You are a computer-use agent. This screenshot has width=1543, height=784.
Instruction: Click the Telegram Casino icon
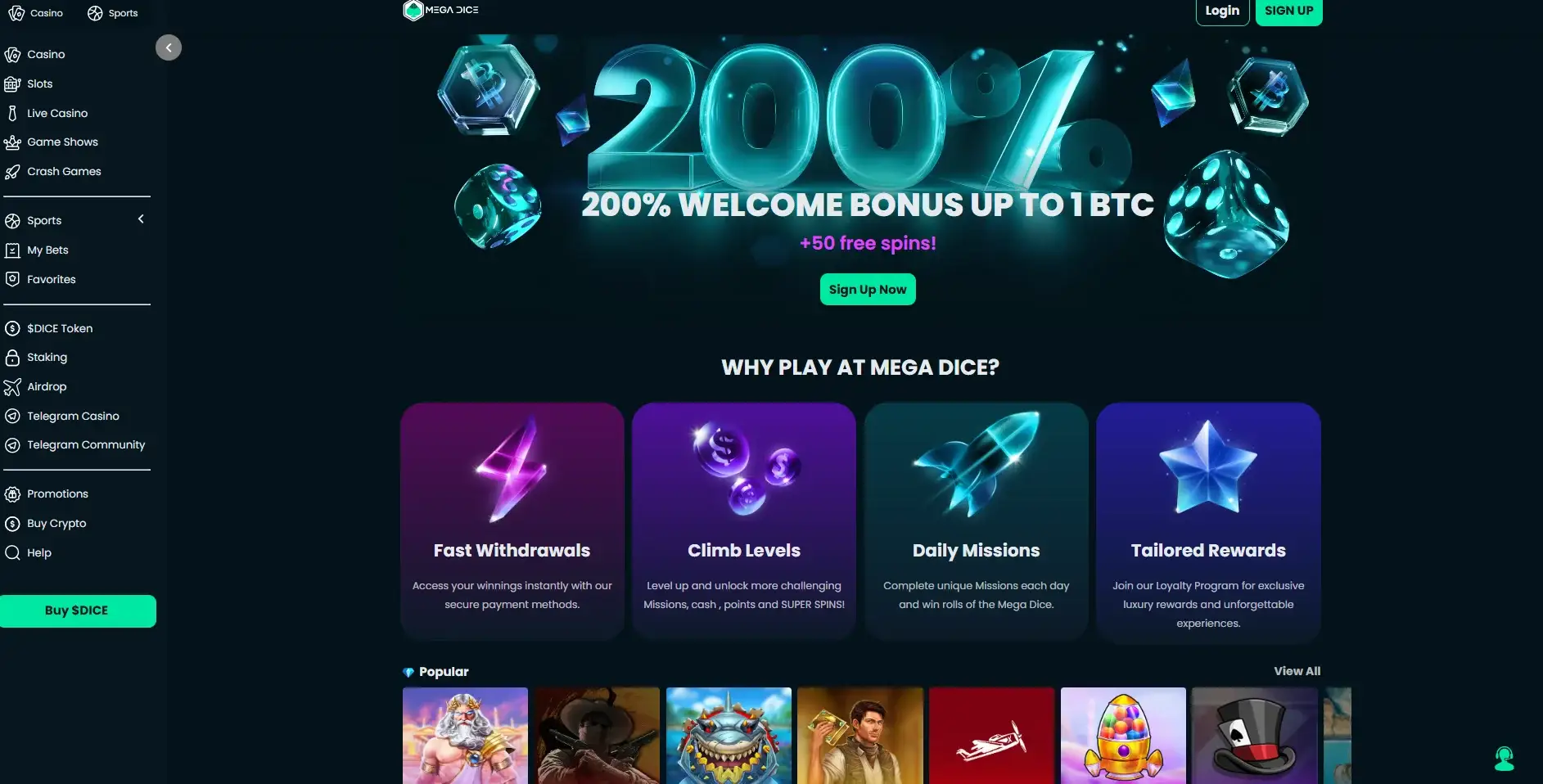[x=12, y=416]
